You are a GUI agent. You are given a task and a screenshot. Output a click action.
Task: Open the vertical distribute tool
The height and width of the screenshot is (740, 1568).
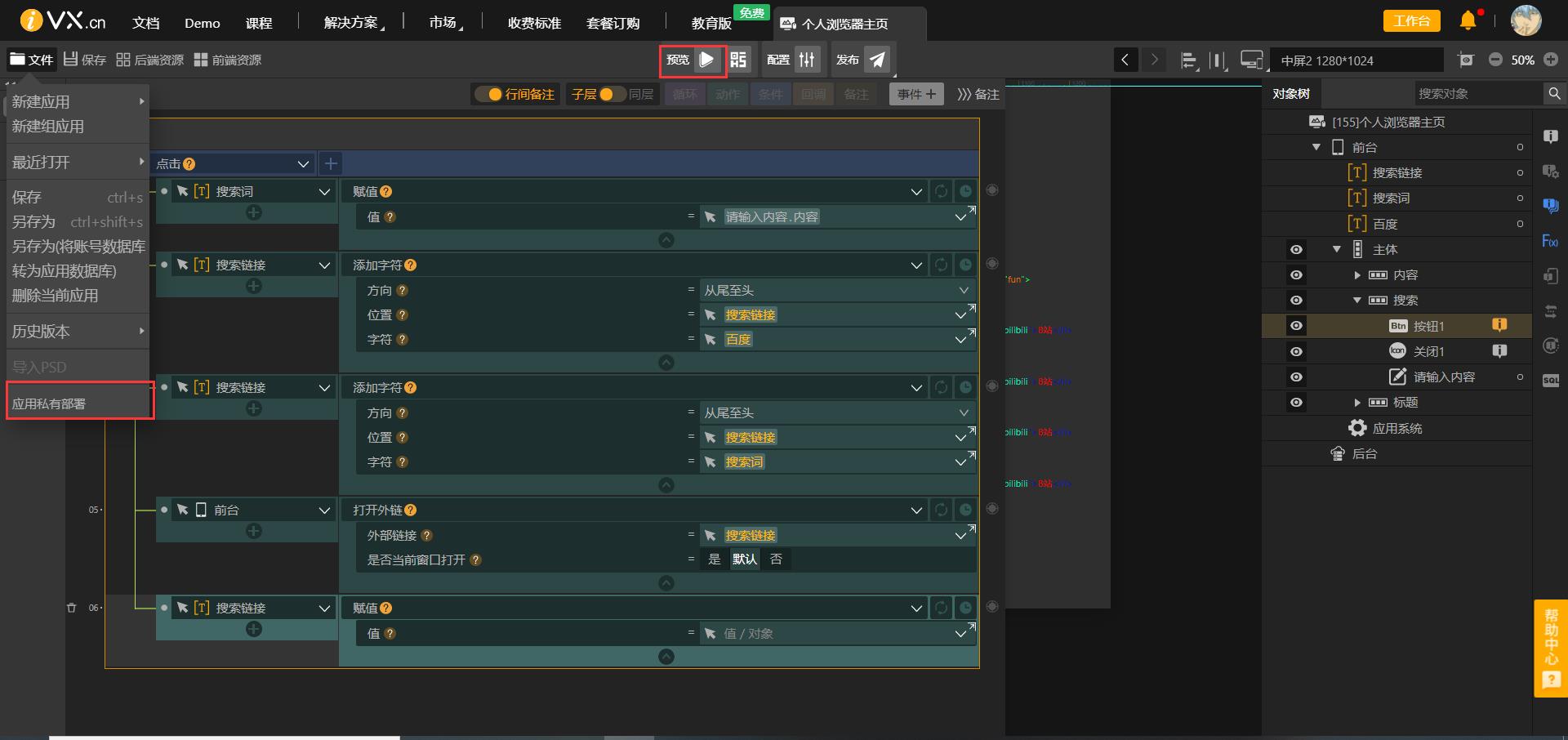pos(1218,60)
